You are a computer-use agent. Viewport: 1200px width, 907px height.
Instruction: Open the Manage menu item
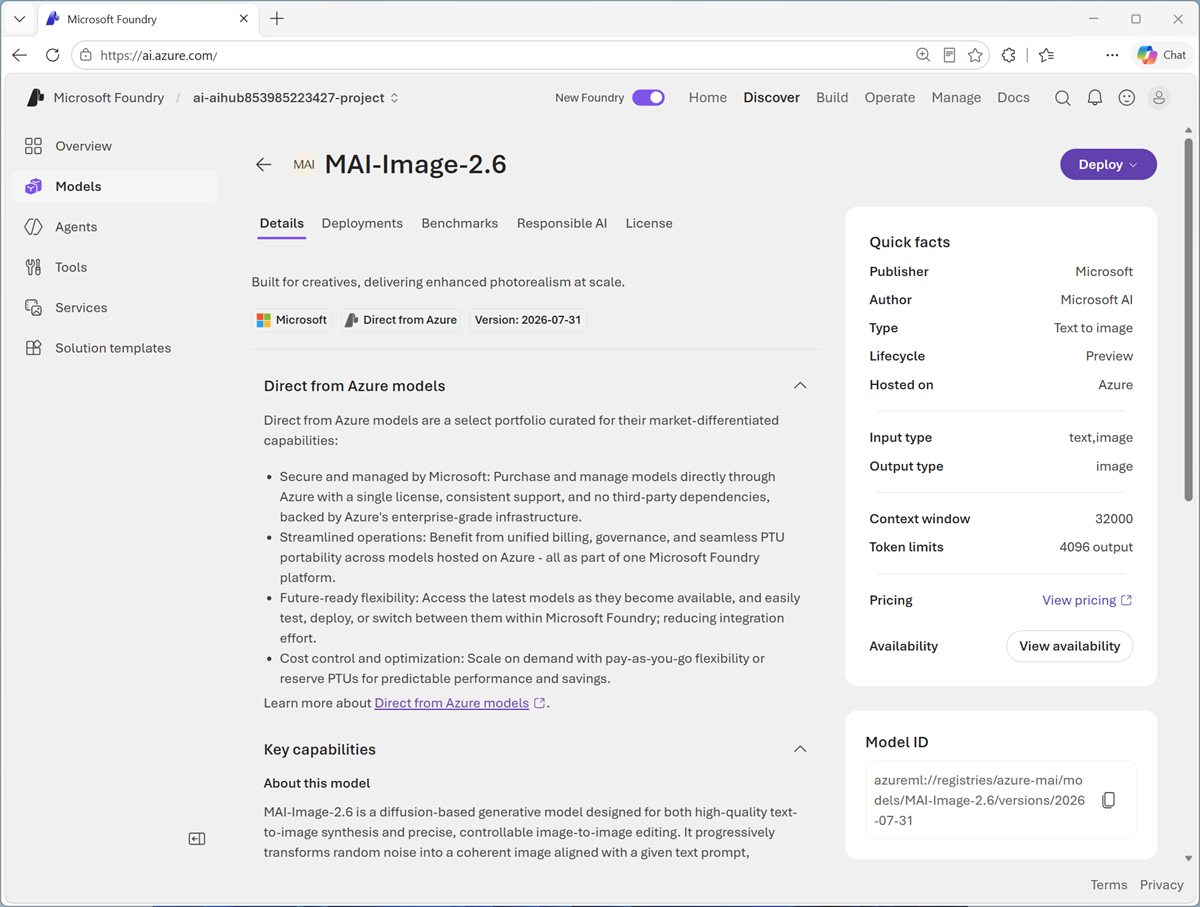pyautogui.click(x=956, y=98)
